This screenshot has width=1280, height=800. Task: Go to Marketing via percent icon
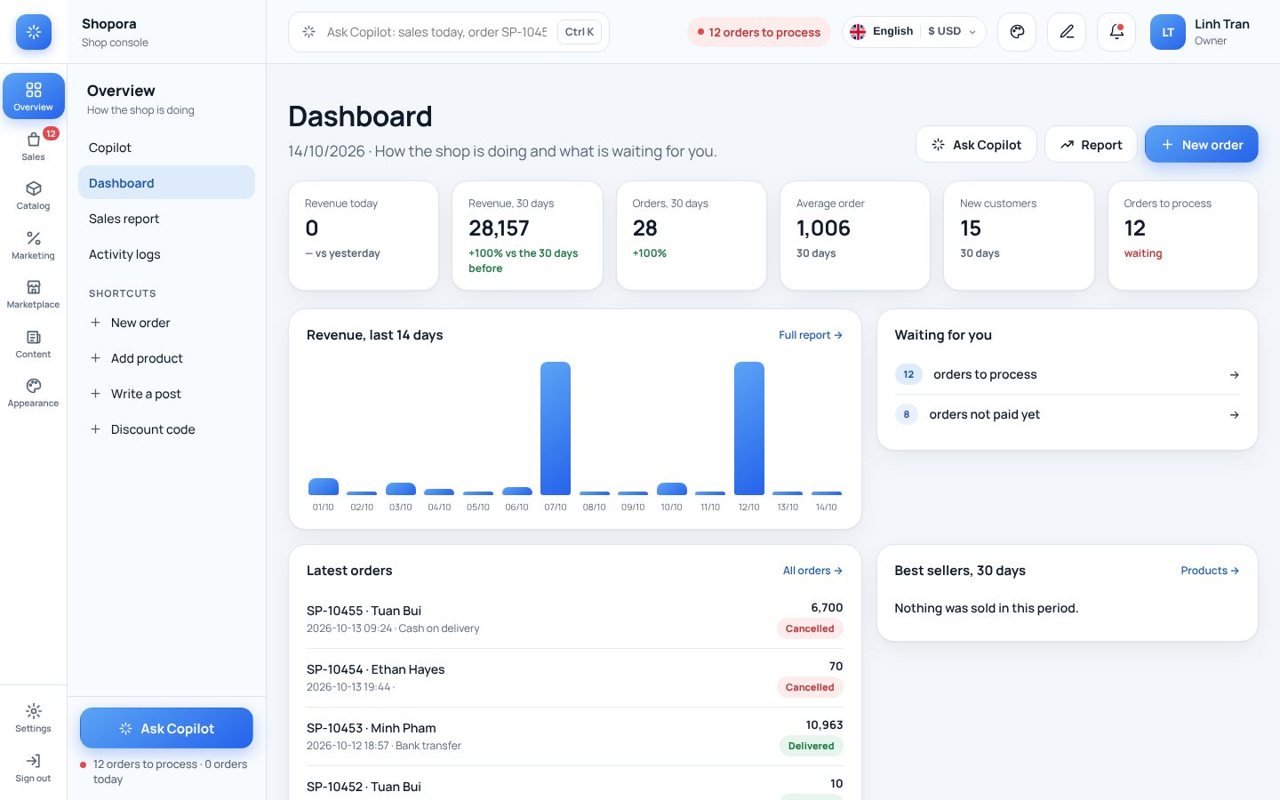(x=33, y=245)
